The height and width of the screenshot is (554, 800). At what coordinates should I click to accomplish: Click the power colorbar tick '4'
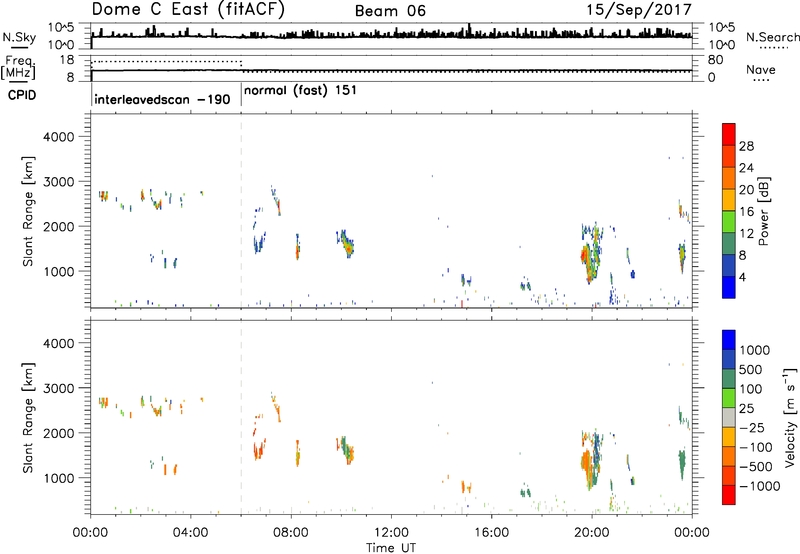742,277
